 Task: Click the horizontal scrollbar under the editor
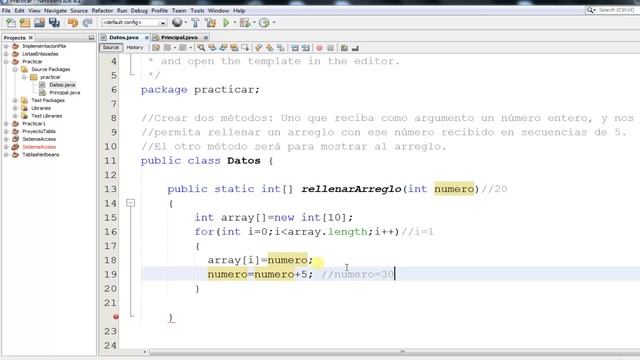point(394,351)
